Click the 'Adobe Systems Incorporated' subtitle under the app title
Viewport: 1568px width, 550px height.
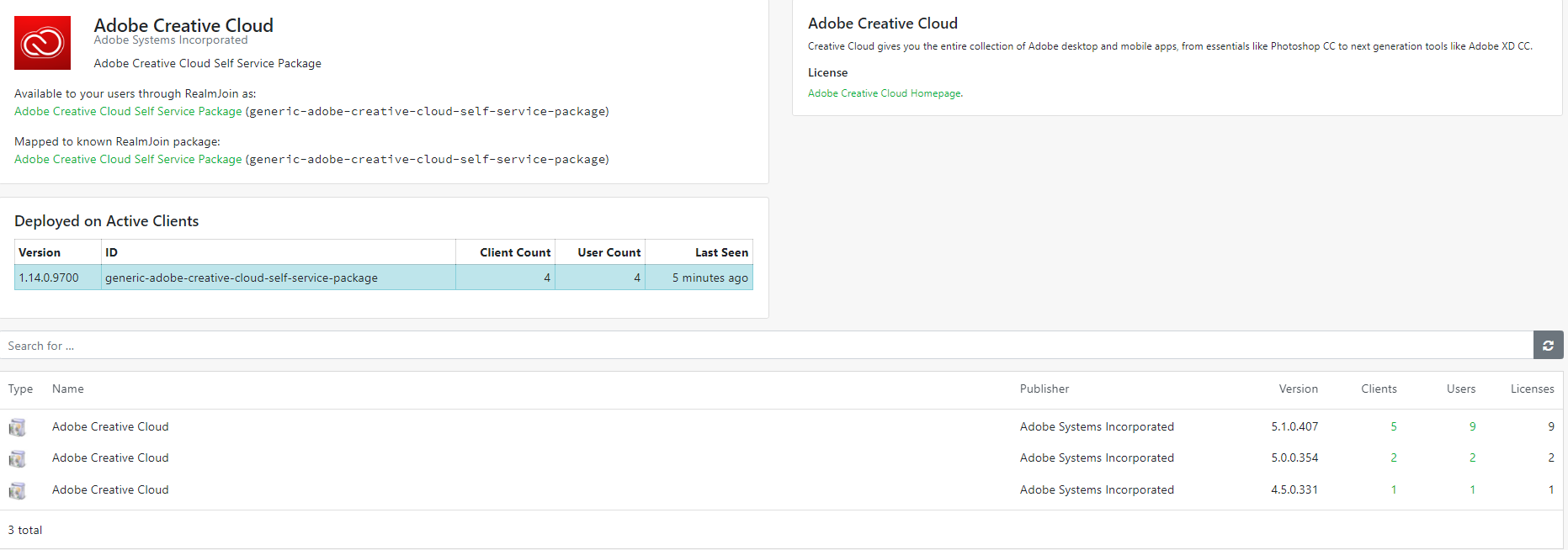pos(171,40)
